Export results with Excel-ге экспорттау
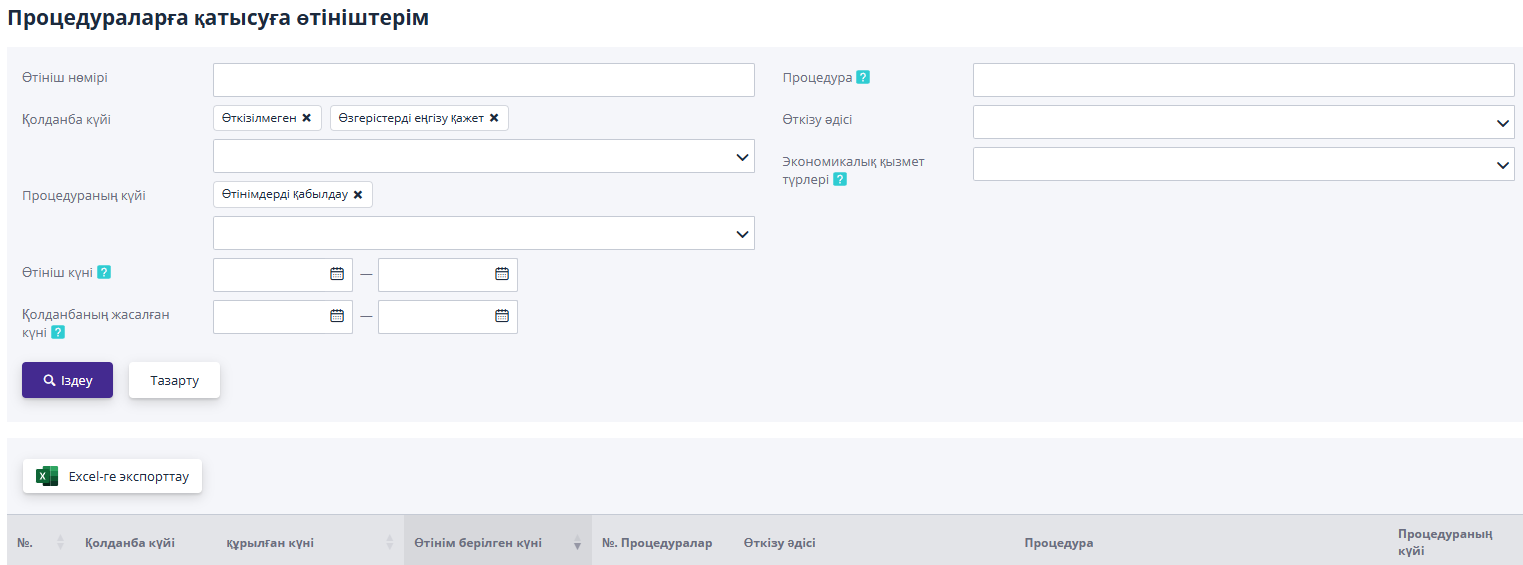This screenshot has width=1523, height=565. click(x=112, y=477)
